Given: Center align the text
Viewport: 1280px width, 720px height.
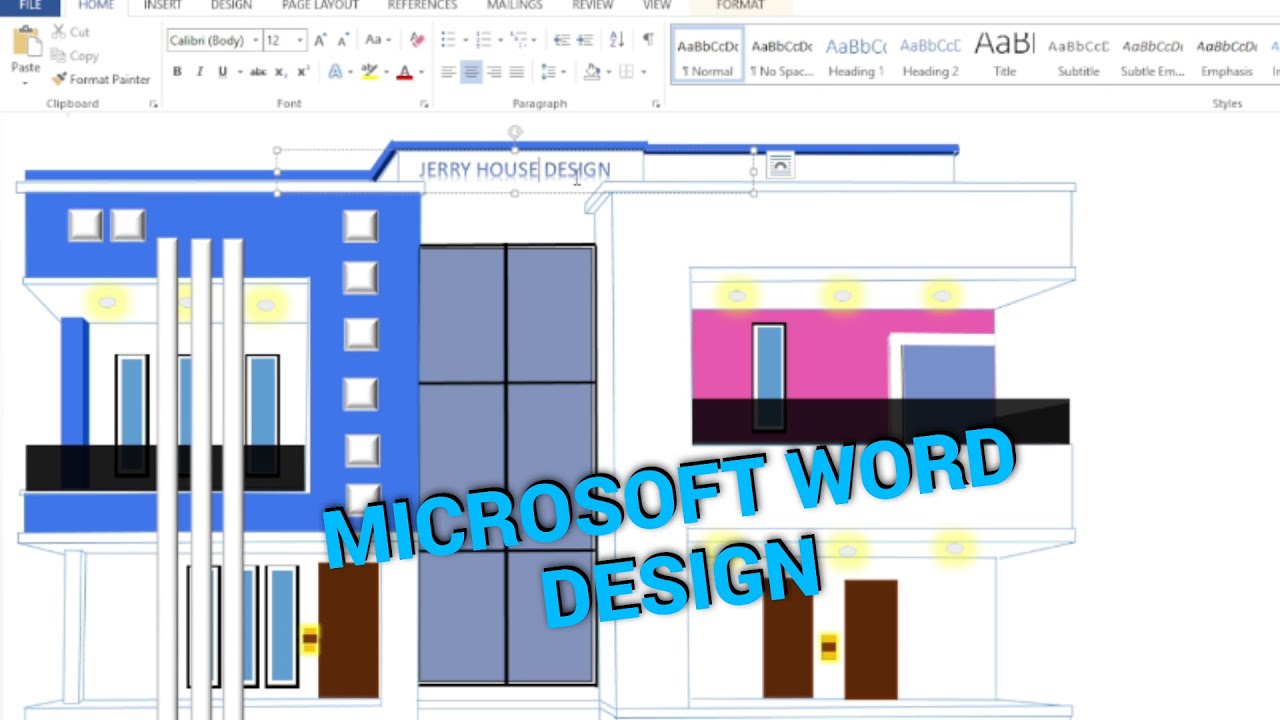Looking at the screenshot, I should tap(471, 72).
